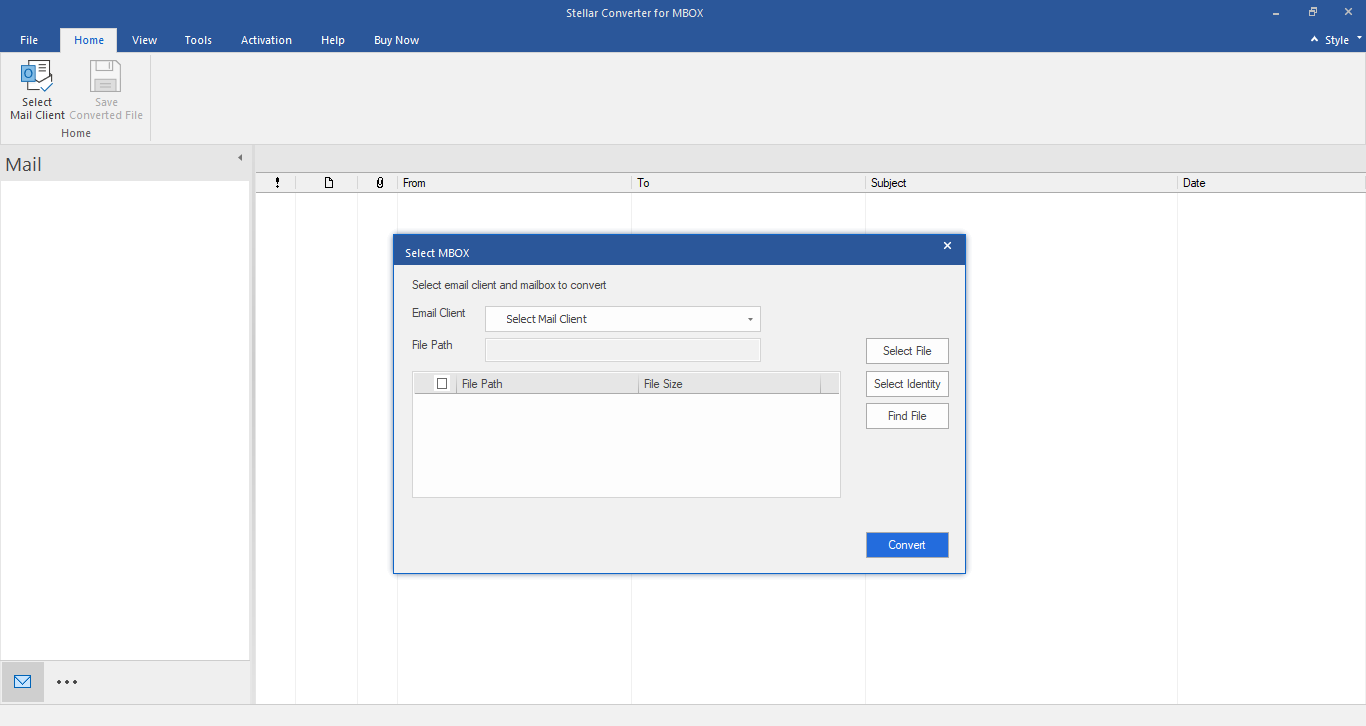Sort by the document type column icon
Viewport: 1366px width, 726px height.
click(x=328, y=183)
